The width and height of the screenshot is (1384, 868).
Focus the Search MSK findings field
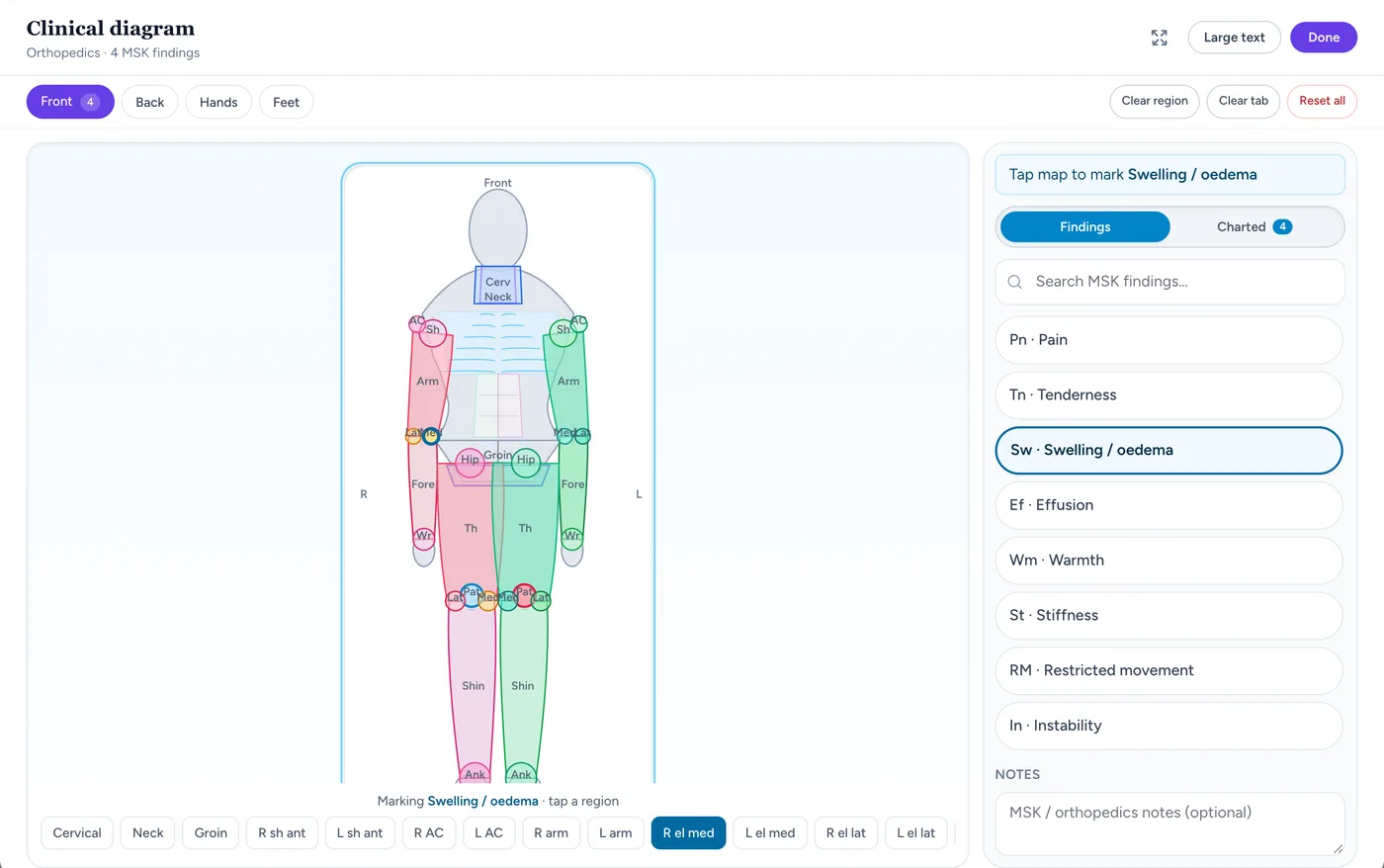[x=1169, y=282]
